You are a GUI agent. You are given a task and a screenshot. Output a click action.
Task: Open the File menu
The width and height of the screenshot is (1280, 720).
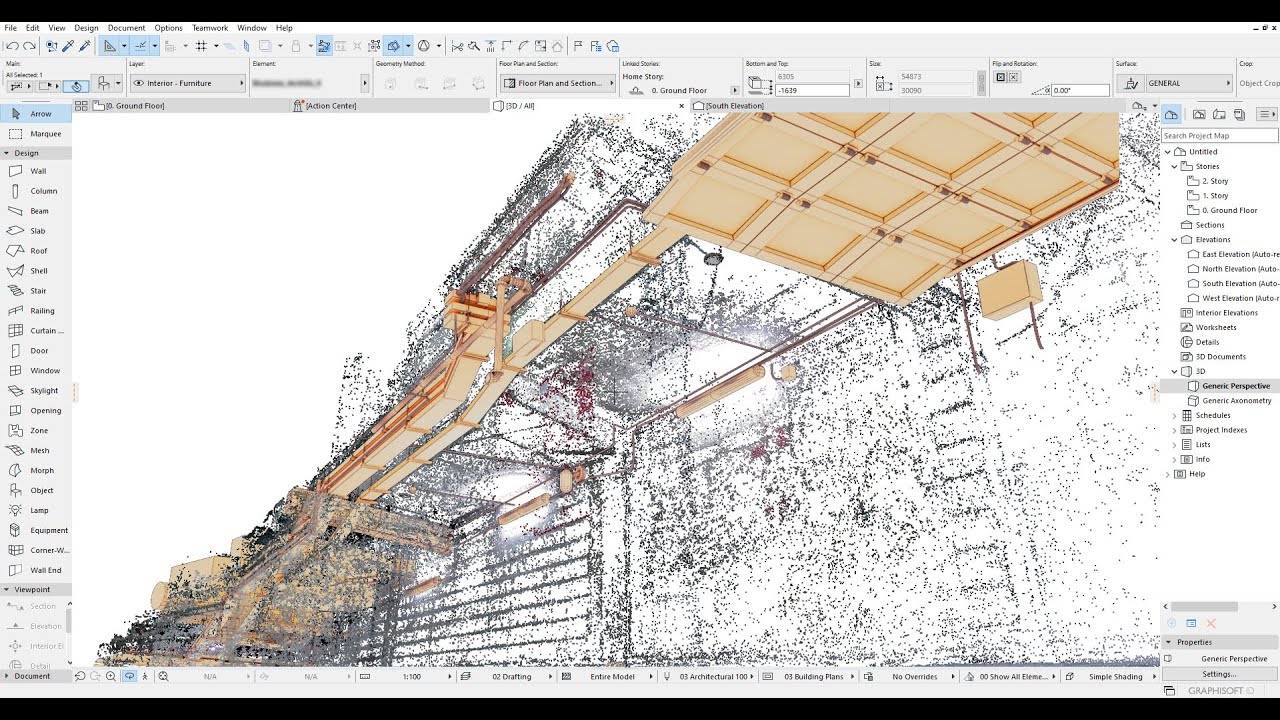tap(10, 28)
